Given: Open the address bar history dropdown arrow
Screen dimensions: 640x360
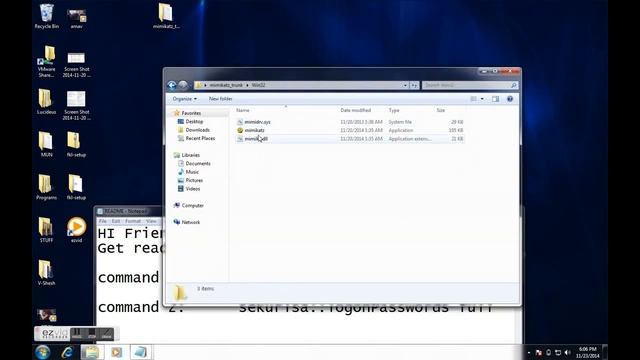Looking at the screenshot, I should coord(405,85).
